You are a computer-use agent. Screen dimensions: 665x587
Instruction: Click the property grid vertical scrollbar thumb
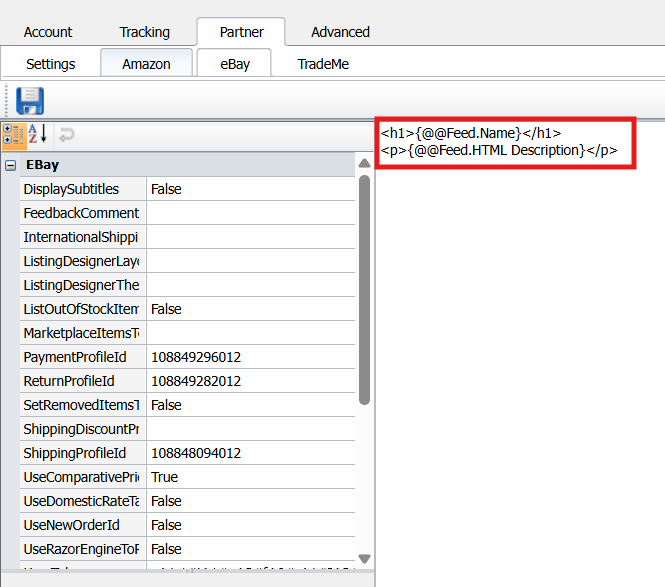(x=364, y=290)
